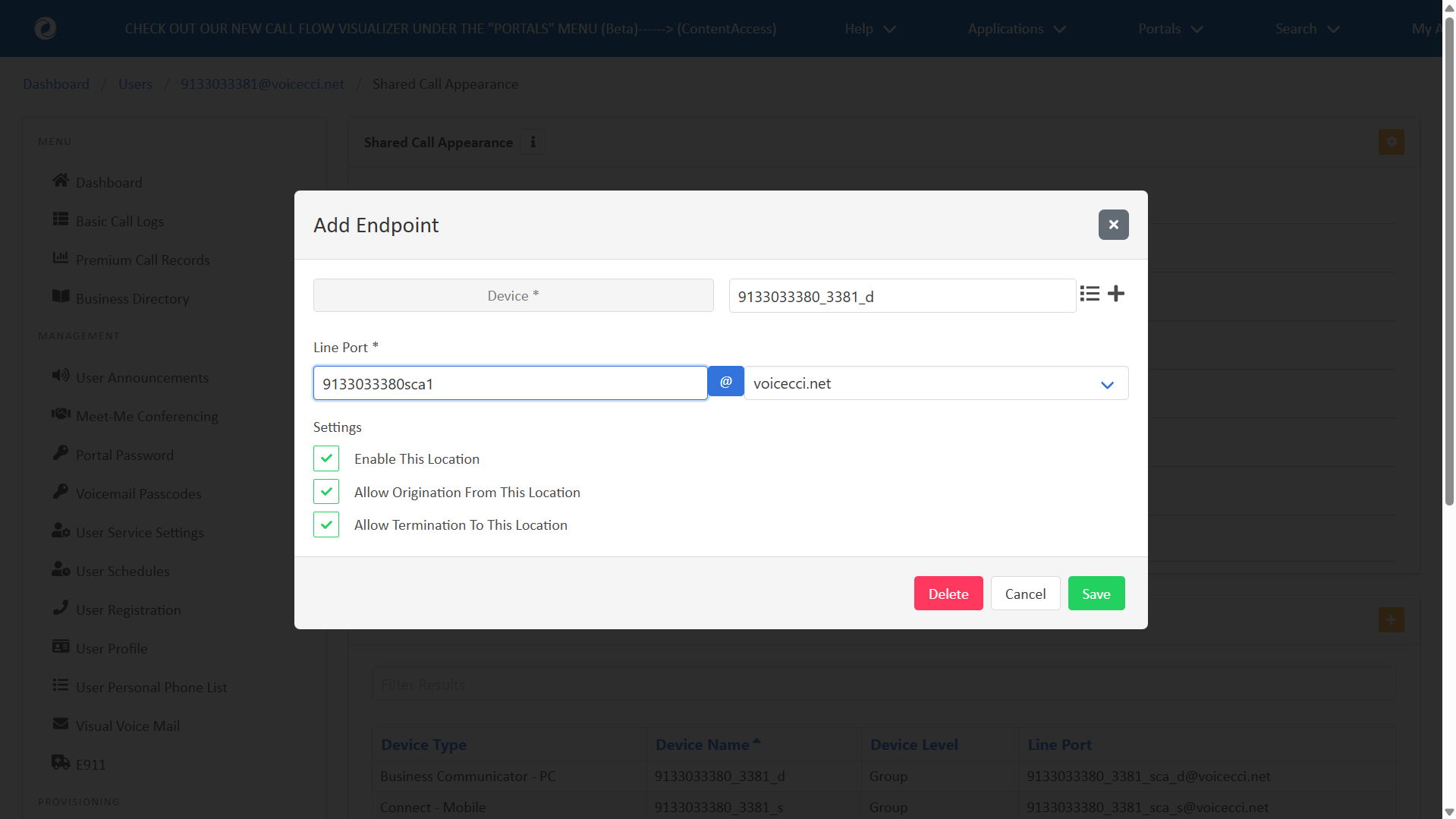Toggle Allow Origination From This Location
This screenshot has height=819, width=1456.
pyautogui.click(x=326, y=492)
